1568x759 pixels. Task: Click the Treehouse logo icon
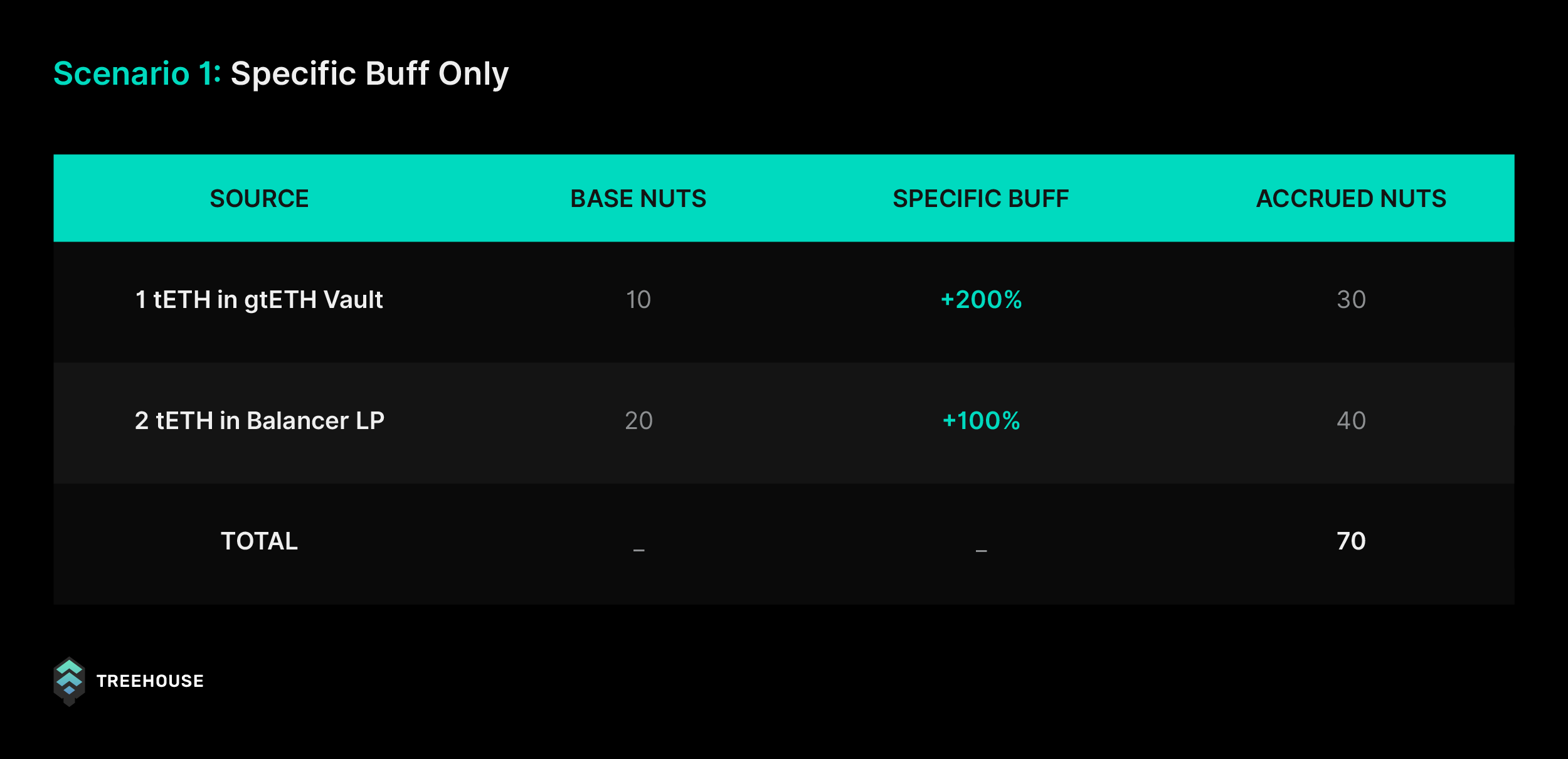tap(69, 681)
